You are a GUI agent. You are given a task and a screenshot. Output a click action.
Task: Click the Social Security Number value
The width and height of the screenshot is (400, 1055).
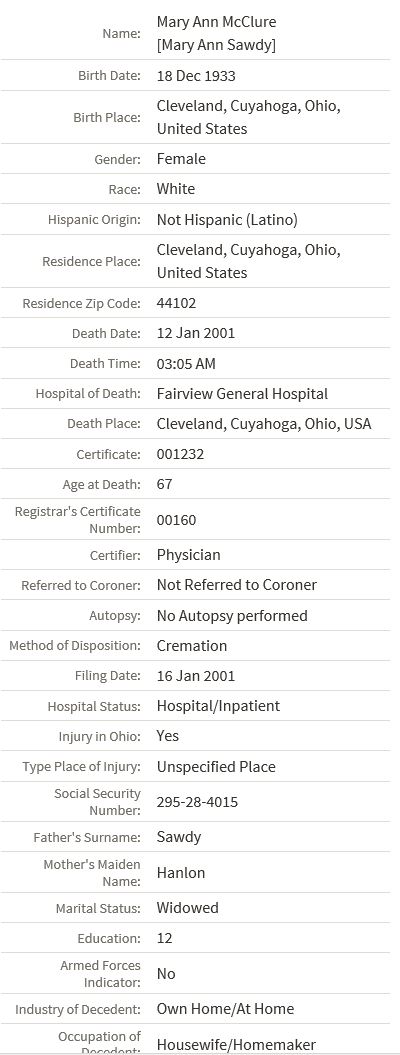pos(197,802)
